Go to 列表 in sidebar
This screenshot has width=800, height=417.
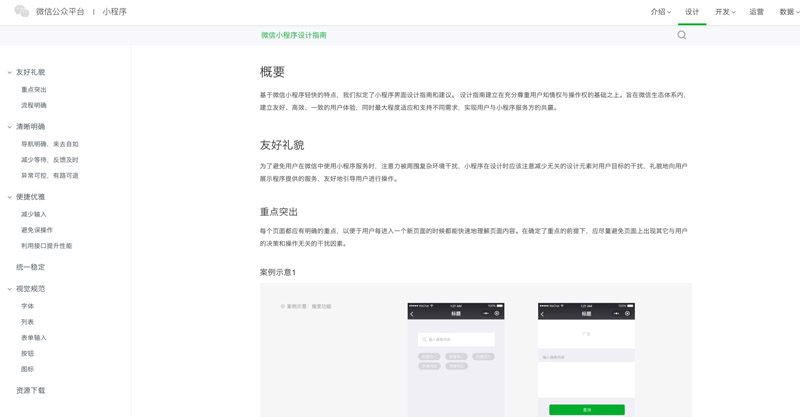coord(28,322)
